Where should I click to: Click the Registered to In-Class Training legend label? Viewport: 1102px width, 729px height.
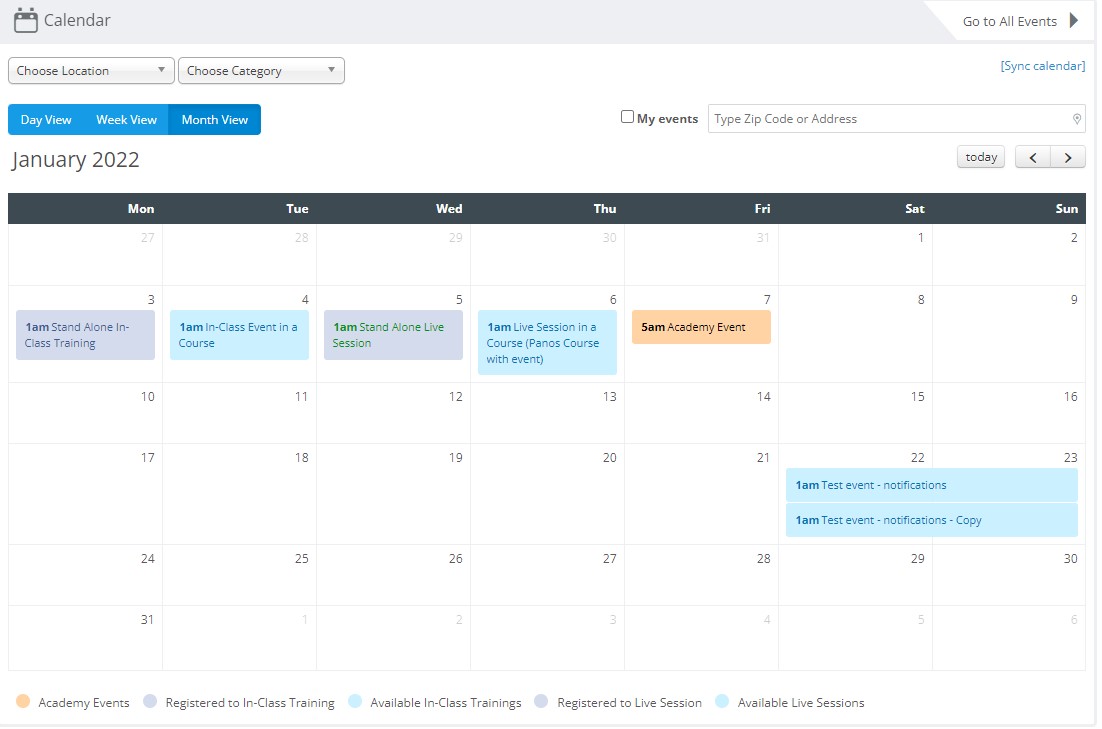pyautogui.click(x=249, y=703)
